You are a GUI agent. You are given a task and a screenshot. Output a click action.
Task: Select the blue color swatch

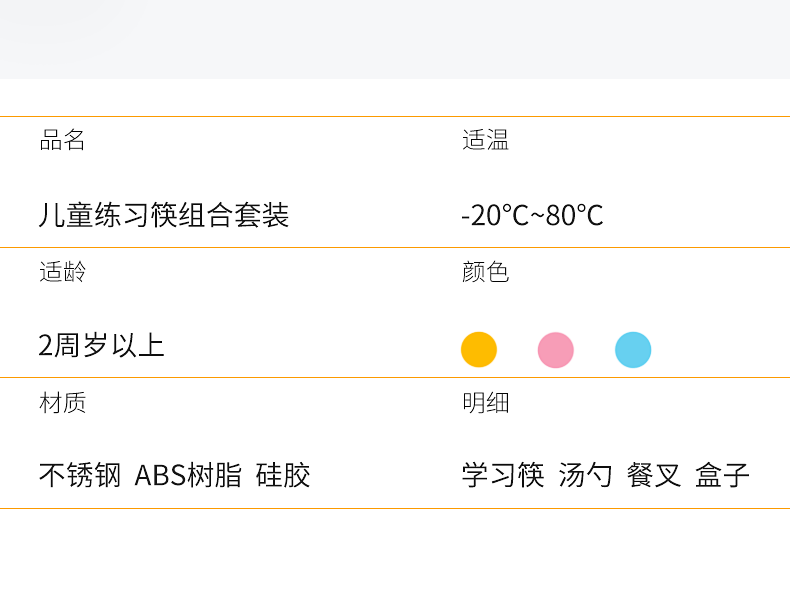coord(633,350)
